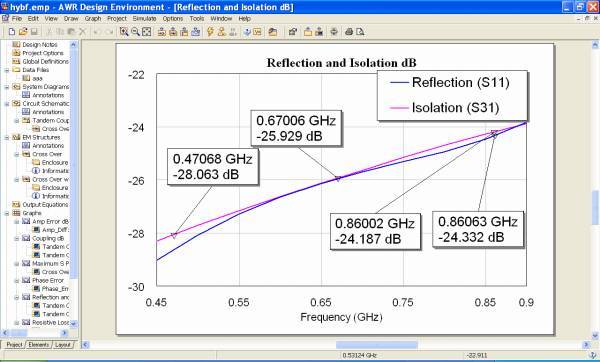Click the Frequency (GHz) axis label

point(341,317)
